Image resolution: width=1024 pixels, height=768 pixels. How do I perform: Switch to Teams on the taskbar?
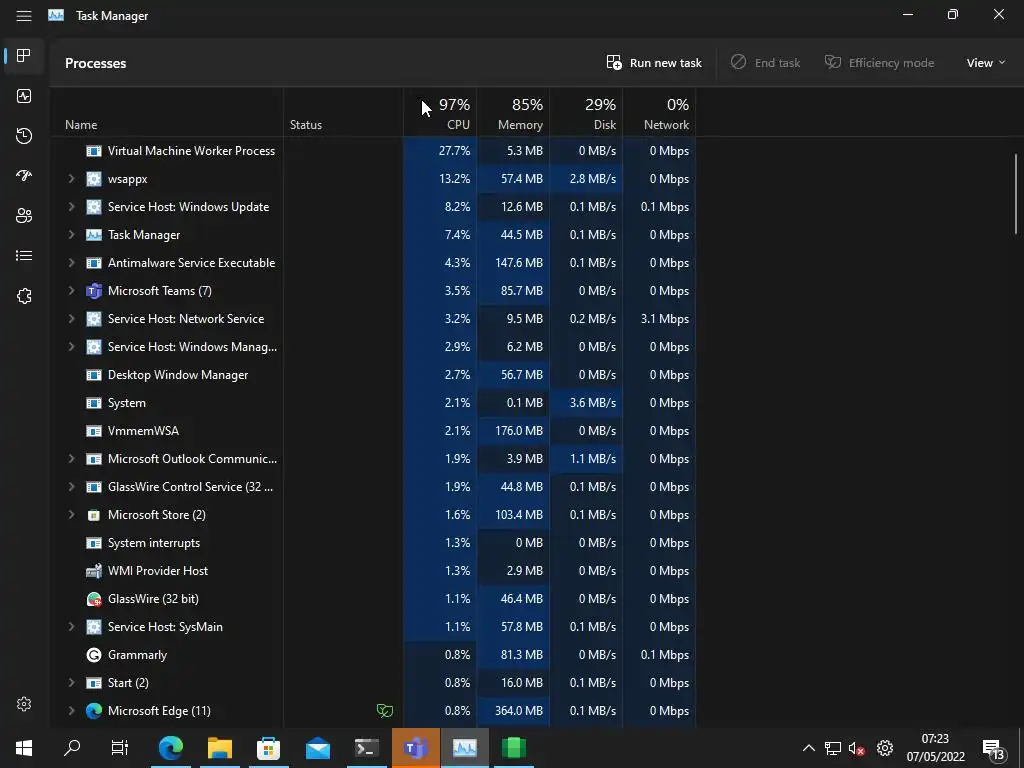(415, 748)
